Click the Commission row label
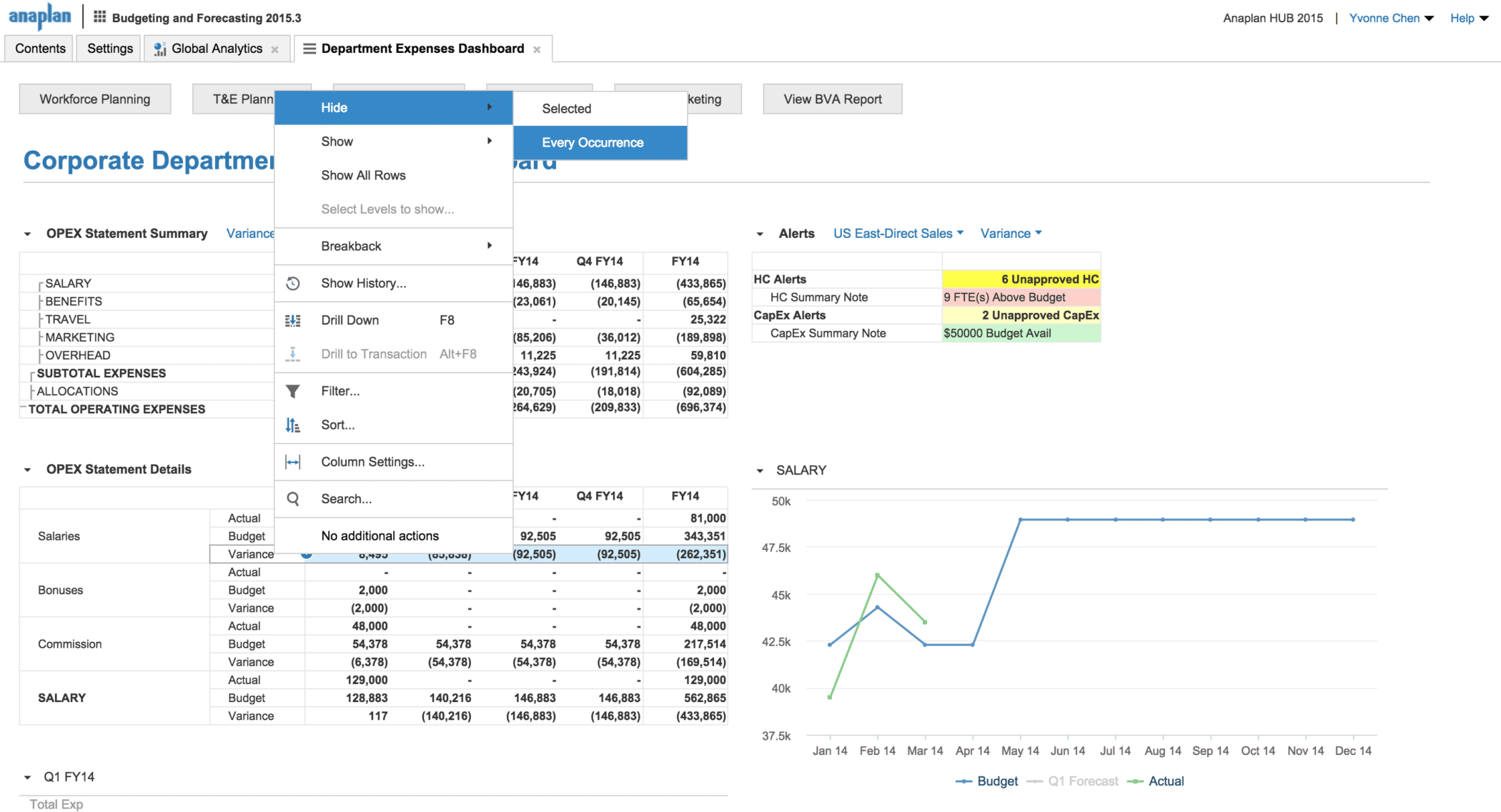1501x812 pixels. [x=69, y=644]
